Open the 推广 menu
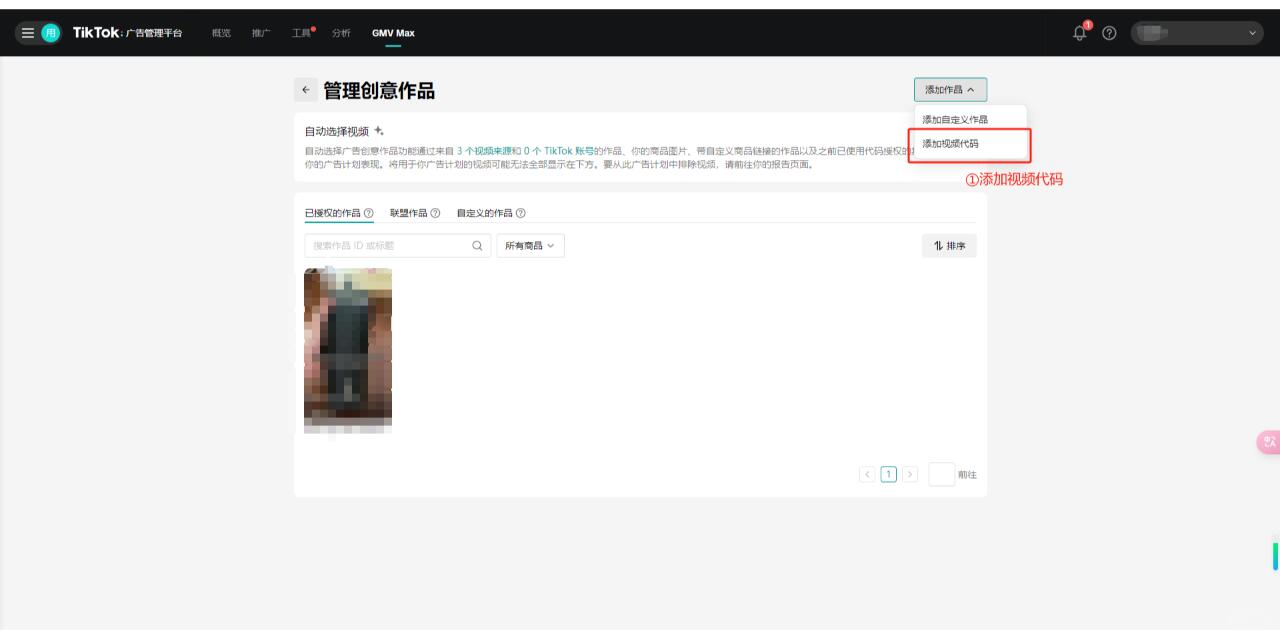 click(261, 33)
